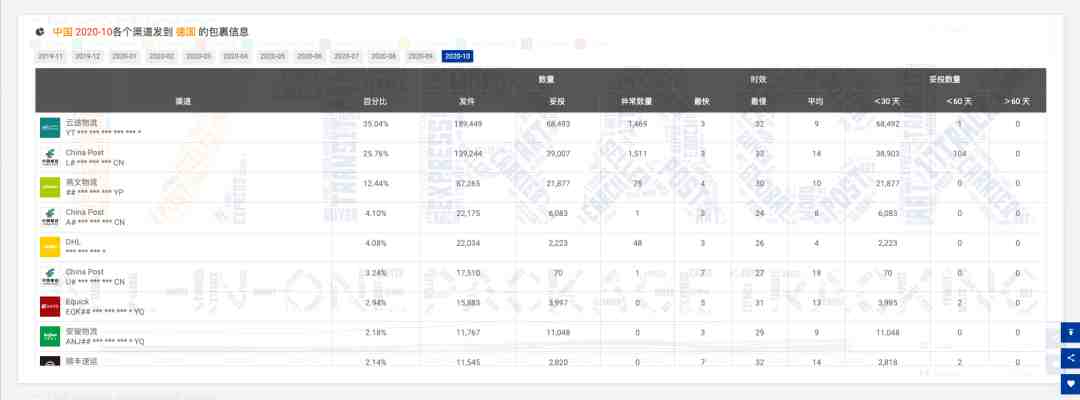Click the heart favorite icon
Viewport: 1080px width, 400px height.
[x=1070, y=383]
